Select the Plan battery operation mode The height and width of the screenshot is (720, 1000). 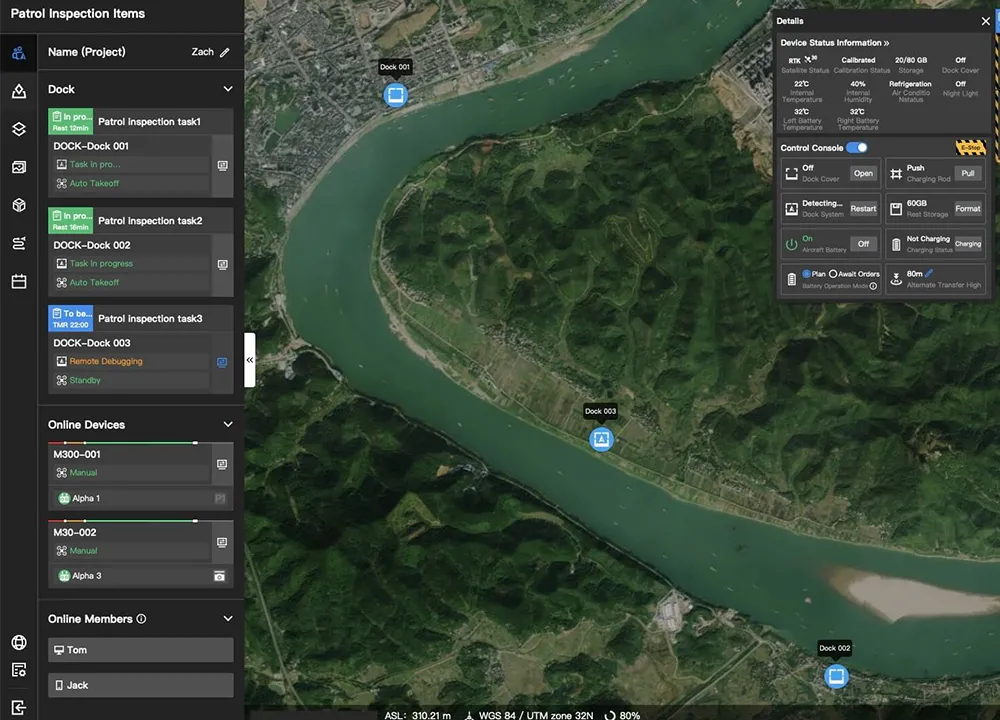click(x=807, y=274)
